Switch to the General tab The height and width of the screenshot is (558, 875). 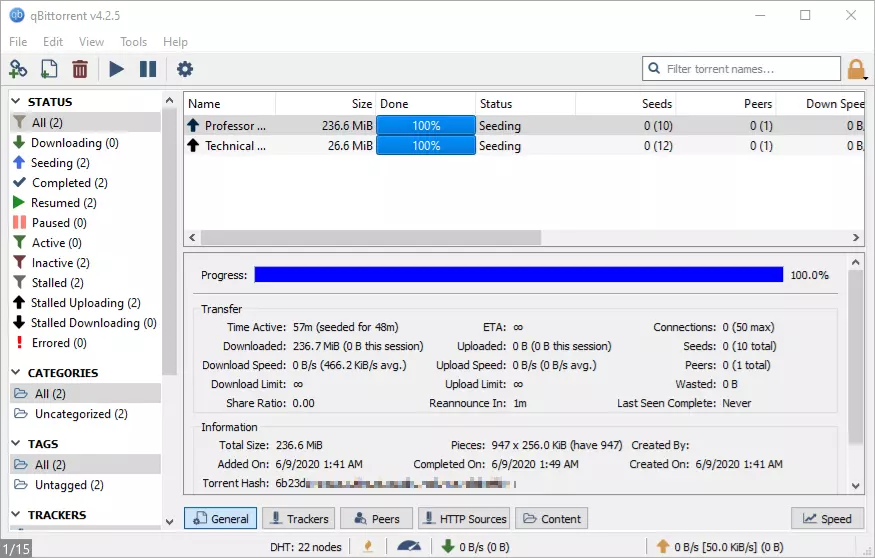[220, 518]
